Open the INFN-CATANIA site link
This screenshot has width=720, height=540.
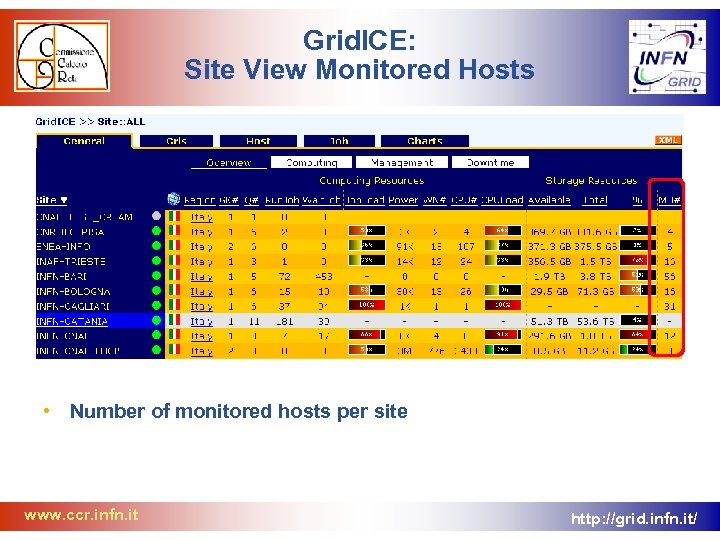click(x=72, y=321)
